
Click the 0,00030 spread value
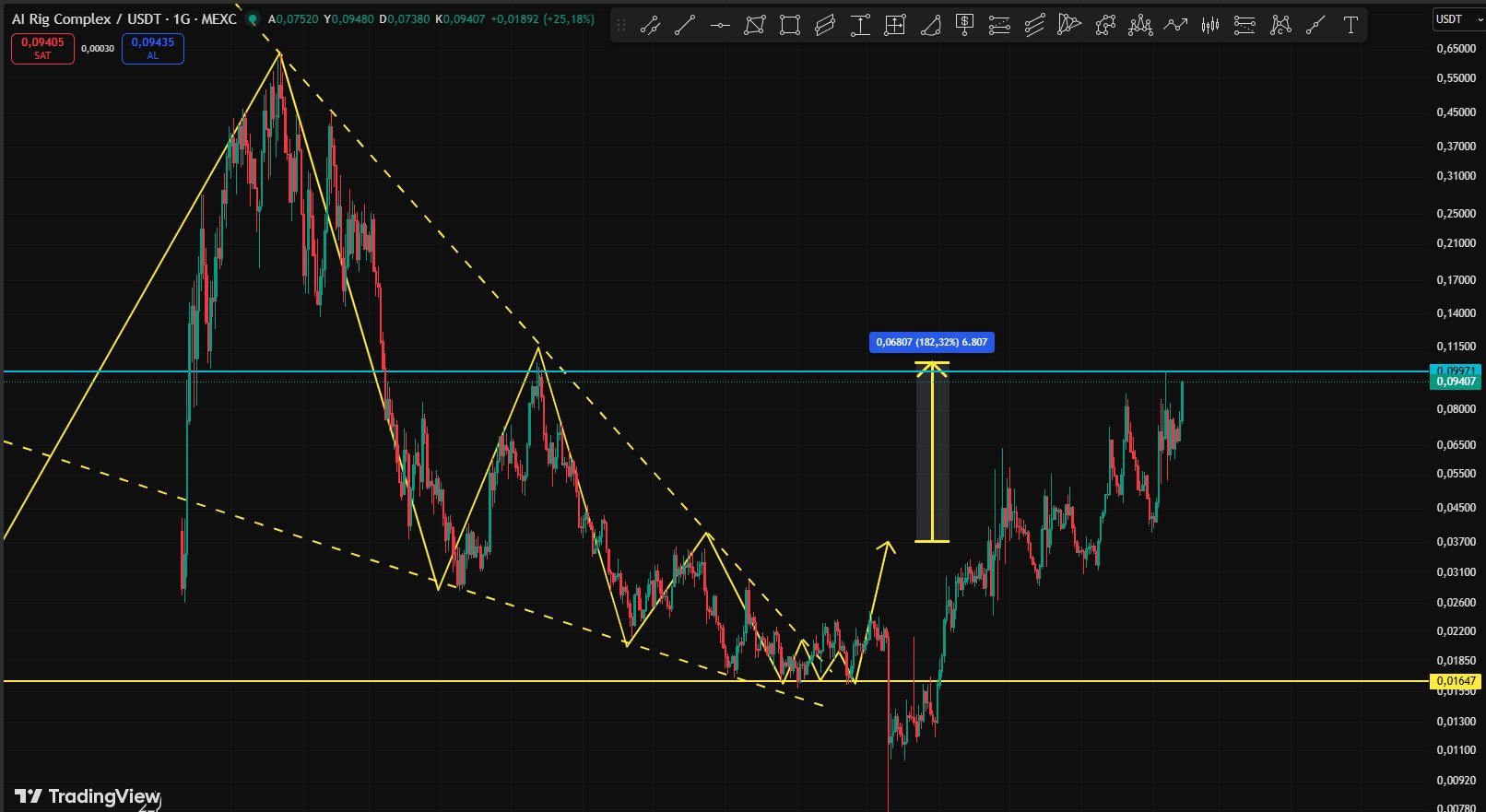98,49
